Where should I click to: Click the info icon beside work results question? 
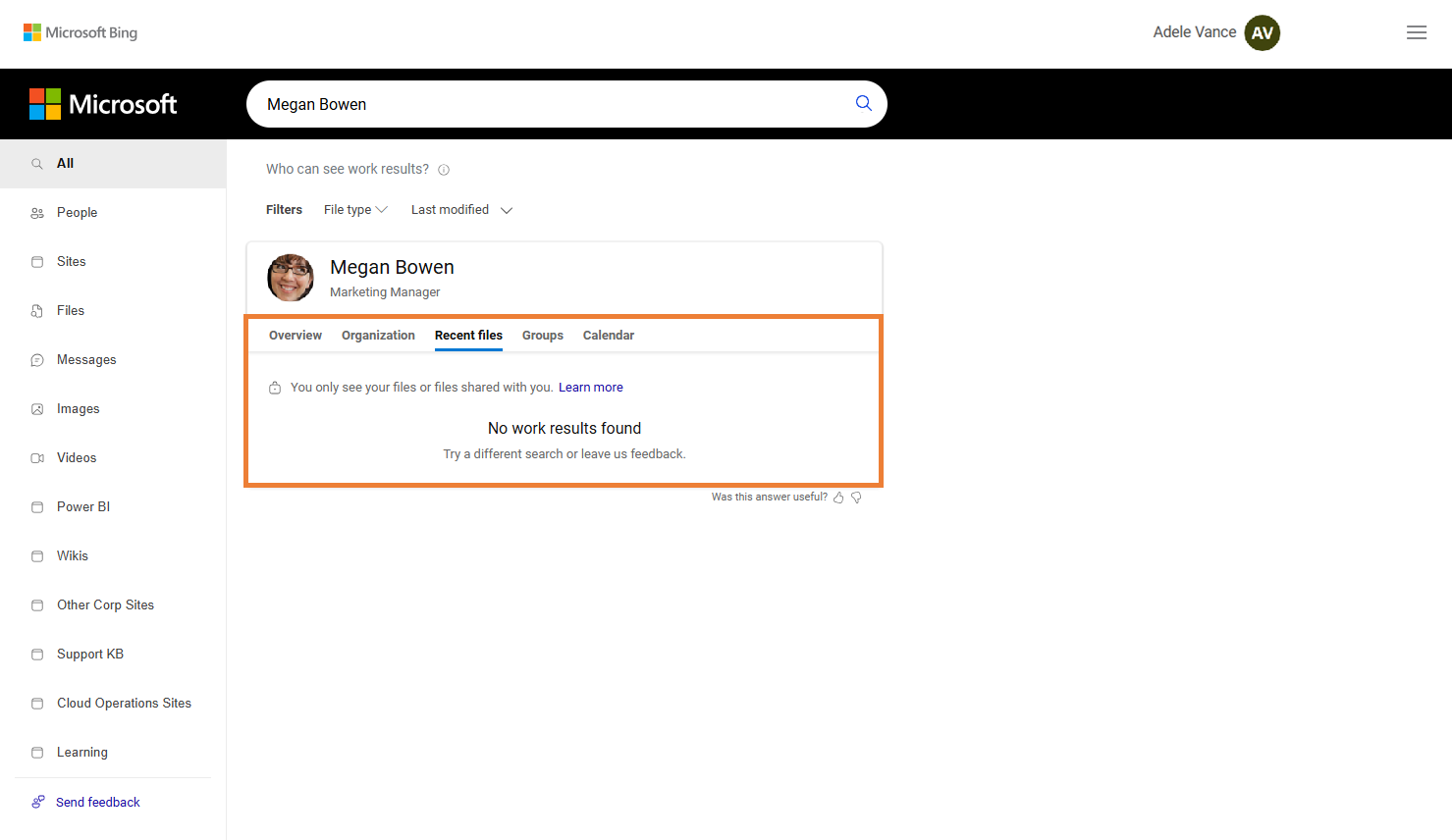tap(444, 170)
